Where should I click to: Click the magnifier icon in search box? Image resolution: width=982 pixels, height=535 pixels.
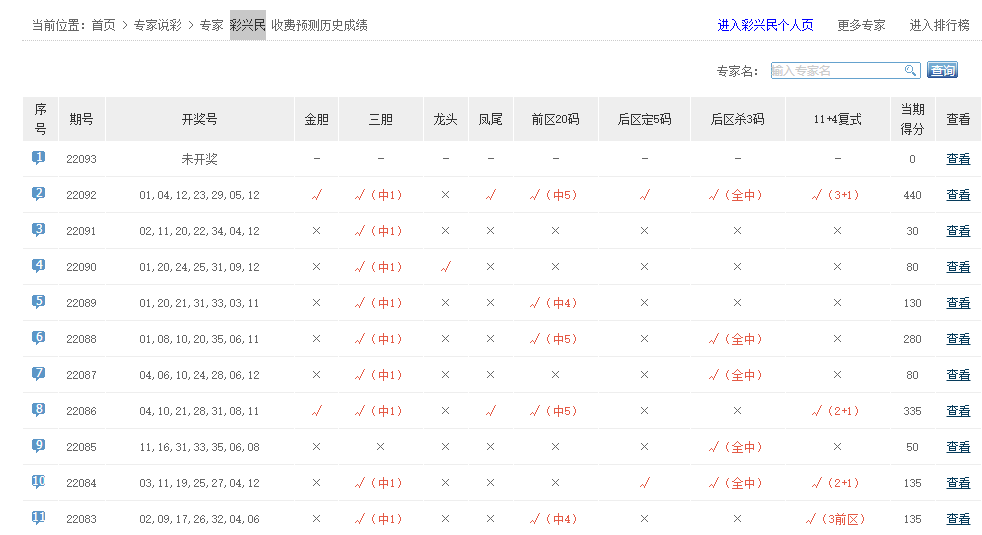[x=910, y=70]
